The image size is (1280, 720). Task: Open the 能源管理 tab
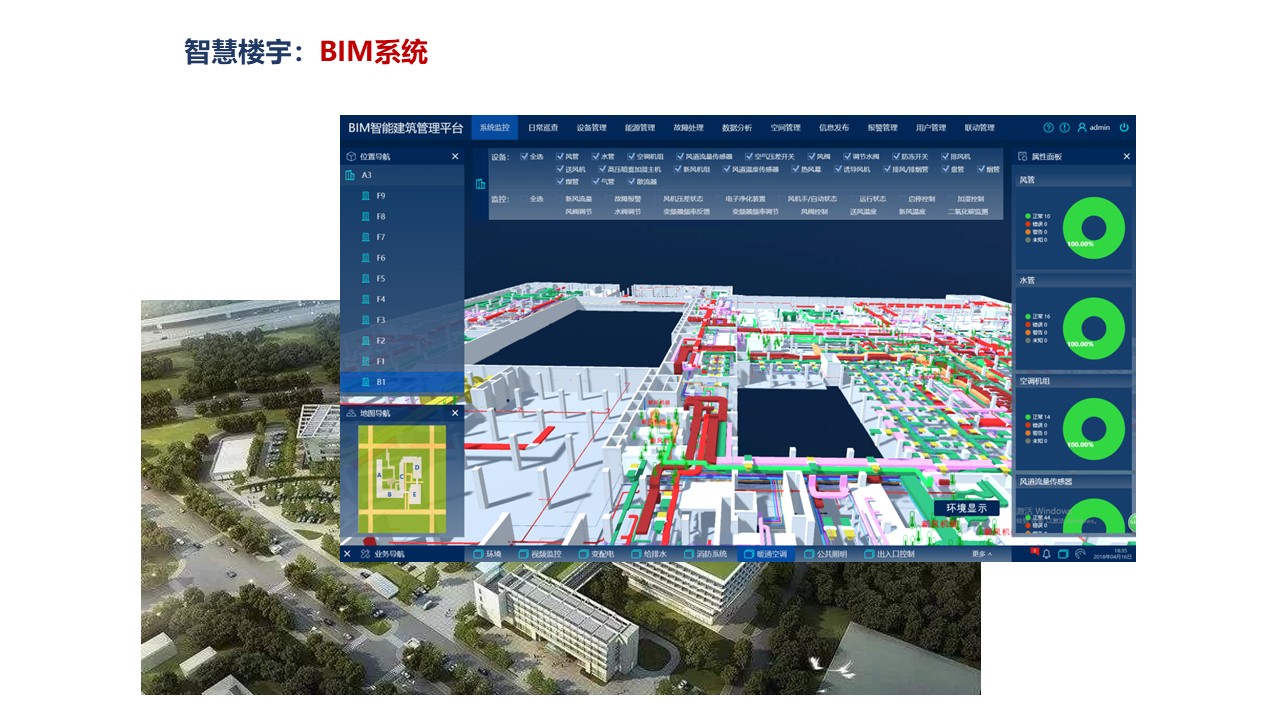coord(640,128)
